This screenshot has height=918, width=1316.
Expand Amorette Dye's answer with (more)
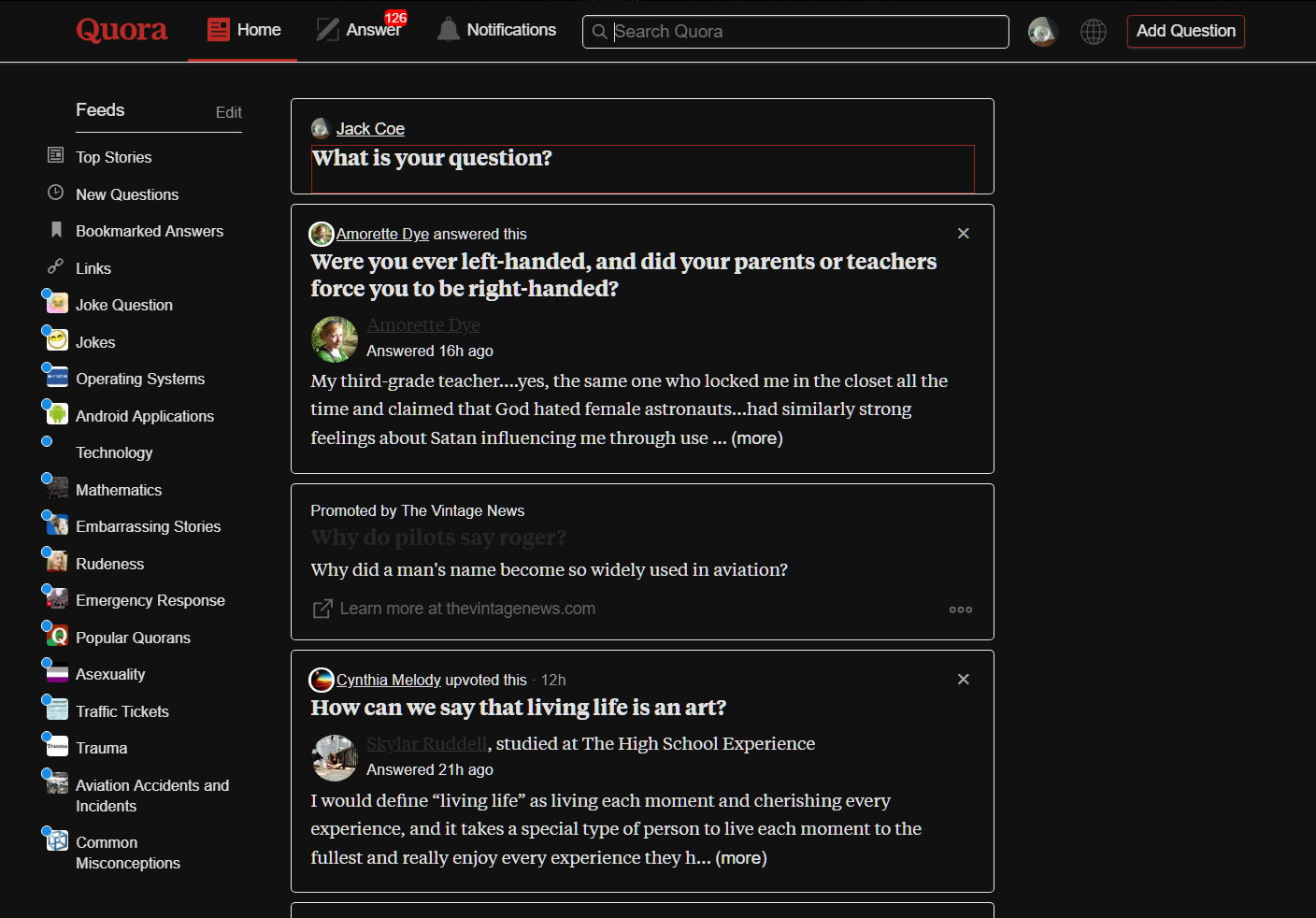[x=756, y=437]
